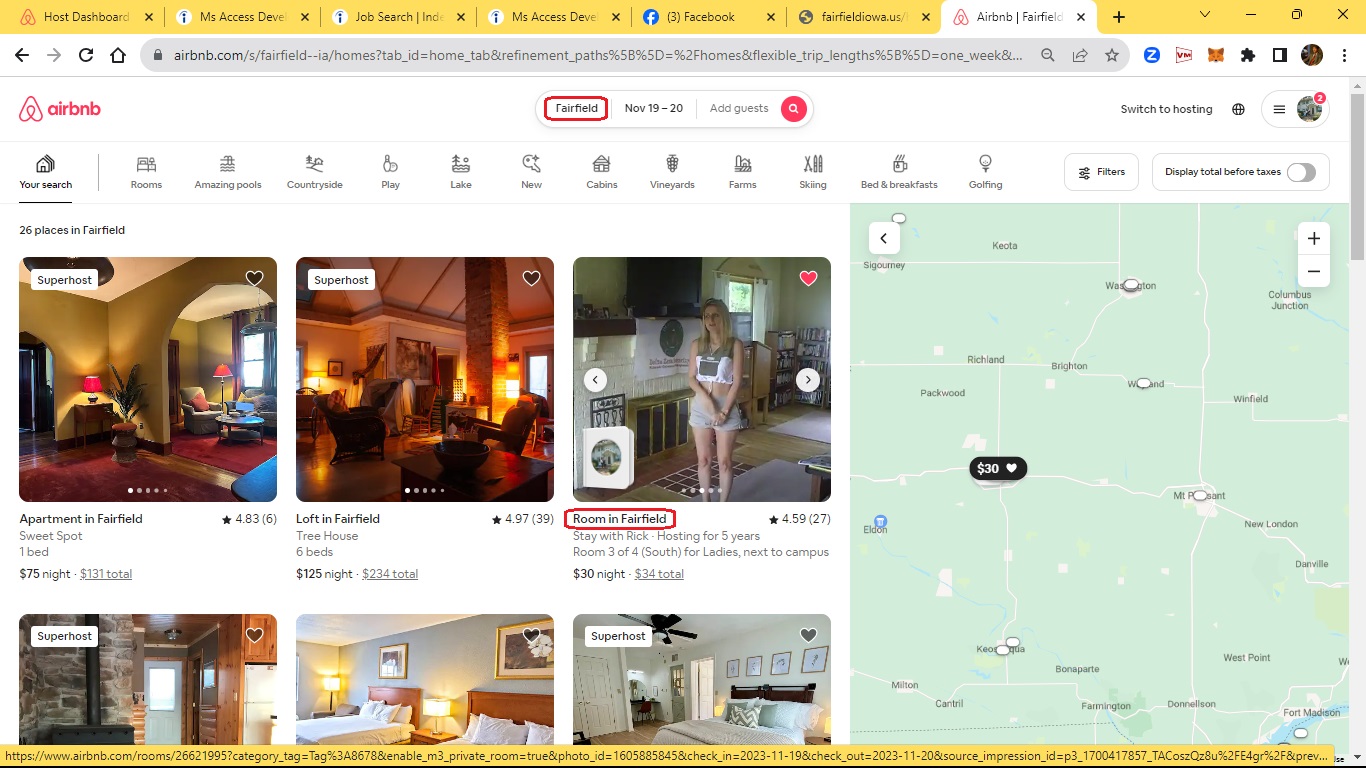Select the Cabins category

[602, 172]
